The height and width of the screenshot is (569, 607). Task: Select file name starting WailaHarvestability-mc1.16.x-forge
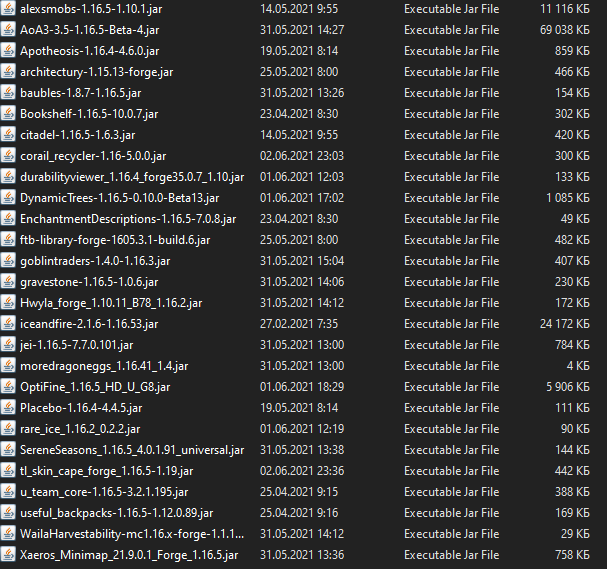click(x=132, y=534)
